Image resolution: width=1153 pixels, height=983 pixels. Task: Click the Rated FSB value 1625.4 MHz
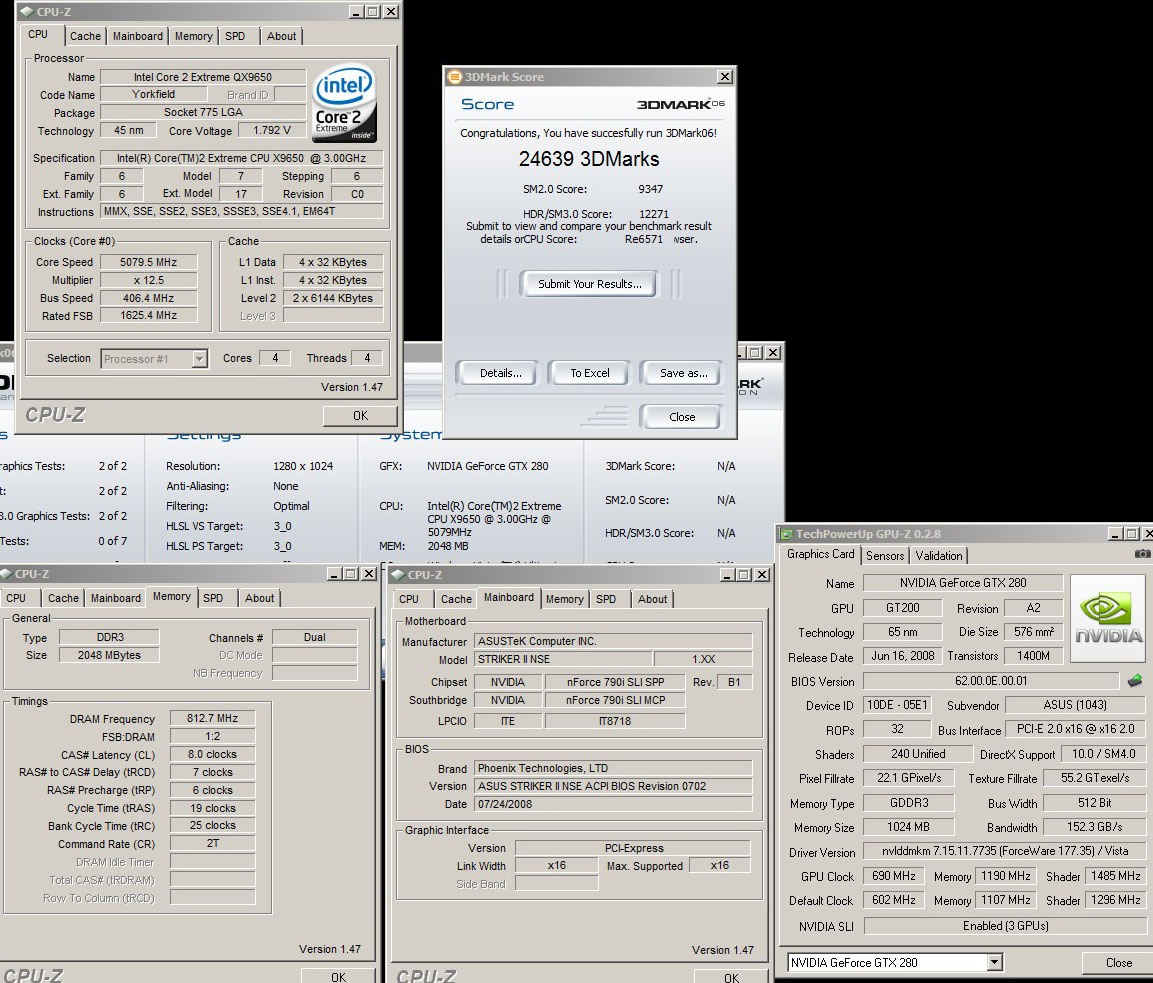[x=149, y=315]
